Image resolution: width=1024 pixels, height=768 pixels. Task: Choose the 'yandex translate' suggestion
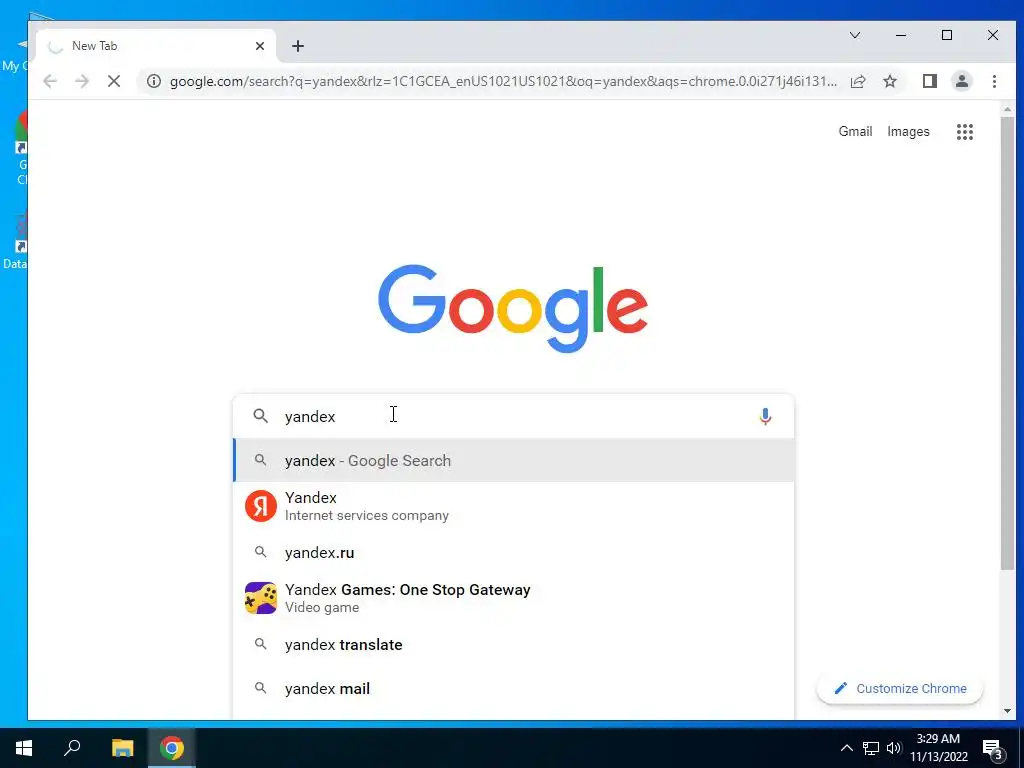pyautogui.click(x=514, y=645)
